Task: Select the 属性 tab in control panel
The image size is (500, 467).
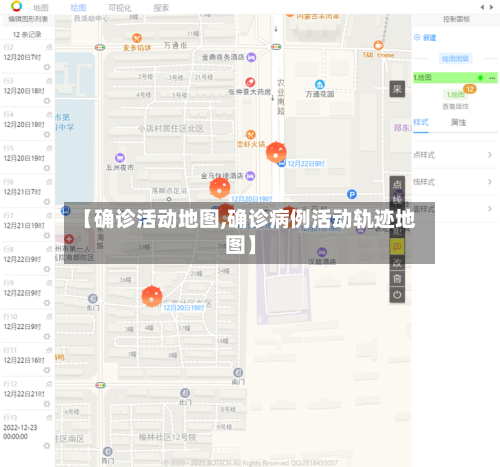Action: click(458, 122)
